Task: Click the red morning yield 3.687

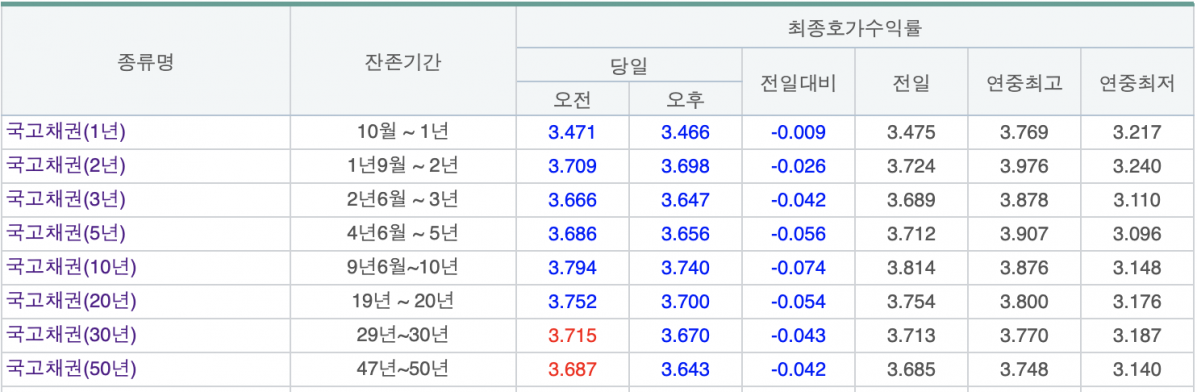Action: click(573, 370)
